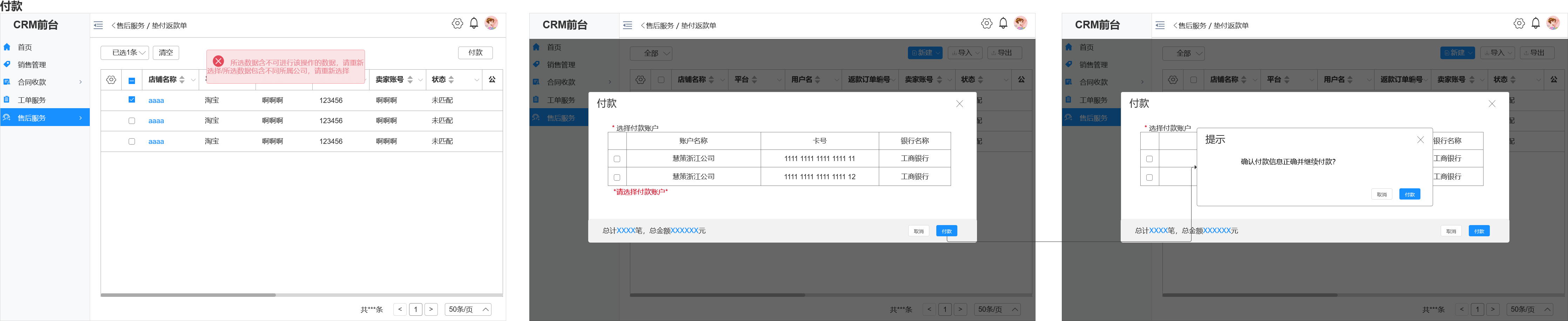The image size is (1568, 321).
Task: Confirm with 付款 inside the 提示 popup
Action: [1410, 195]
